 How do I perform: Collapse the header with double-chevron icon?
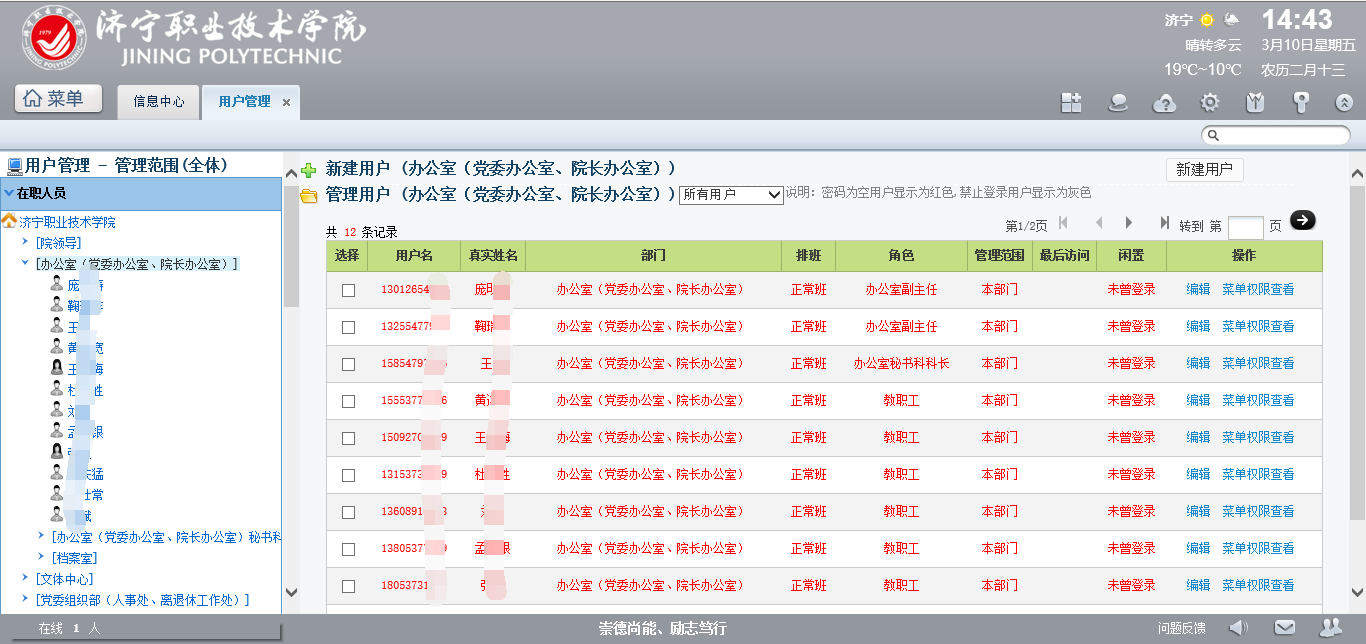[1345, 102]
